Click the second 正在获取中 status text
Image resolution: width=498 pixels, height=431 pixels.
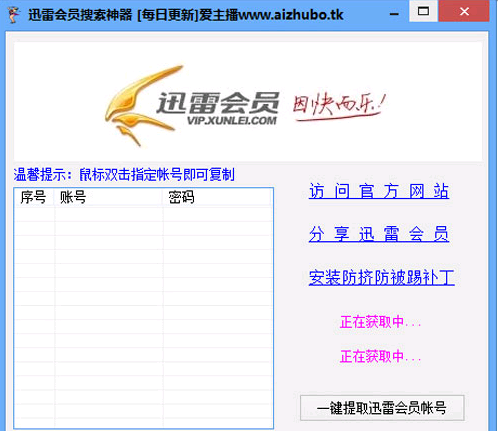point(380,356)
